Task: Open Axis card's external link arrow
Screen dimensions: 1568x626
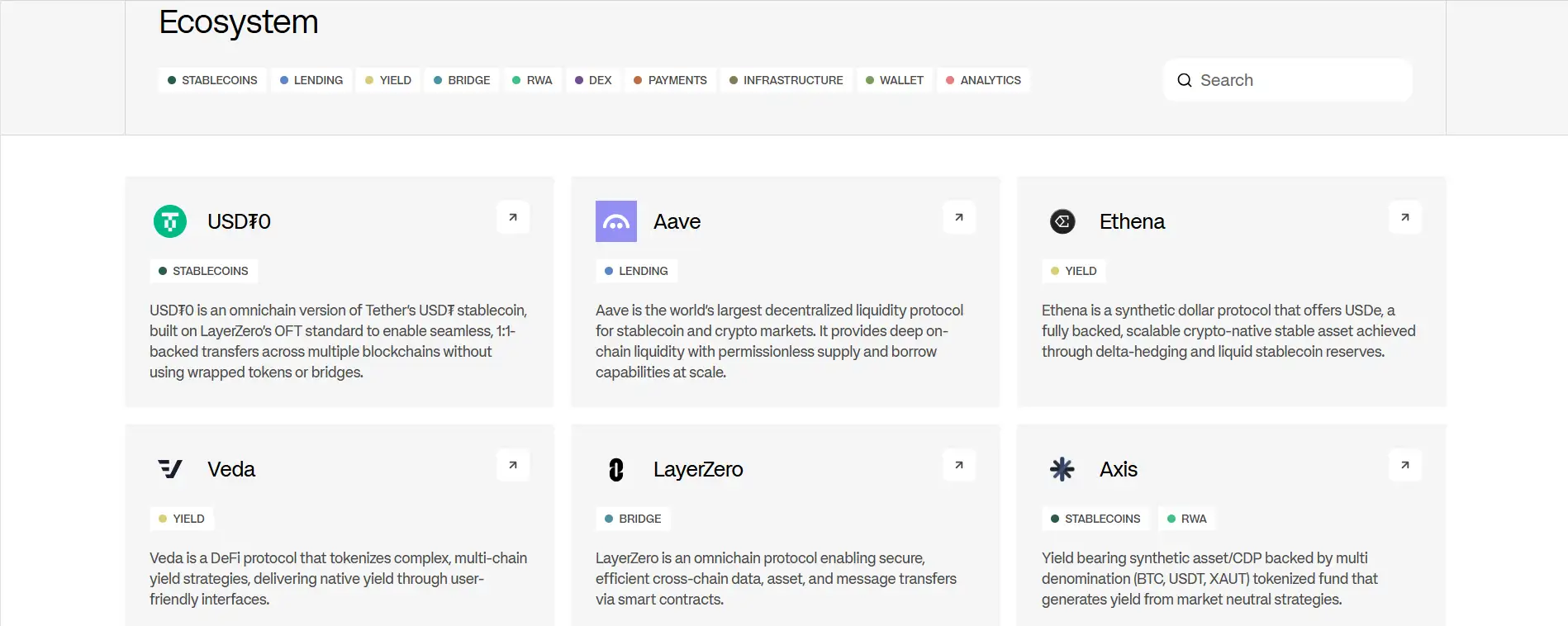Action: click(1405, 465)
